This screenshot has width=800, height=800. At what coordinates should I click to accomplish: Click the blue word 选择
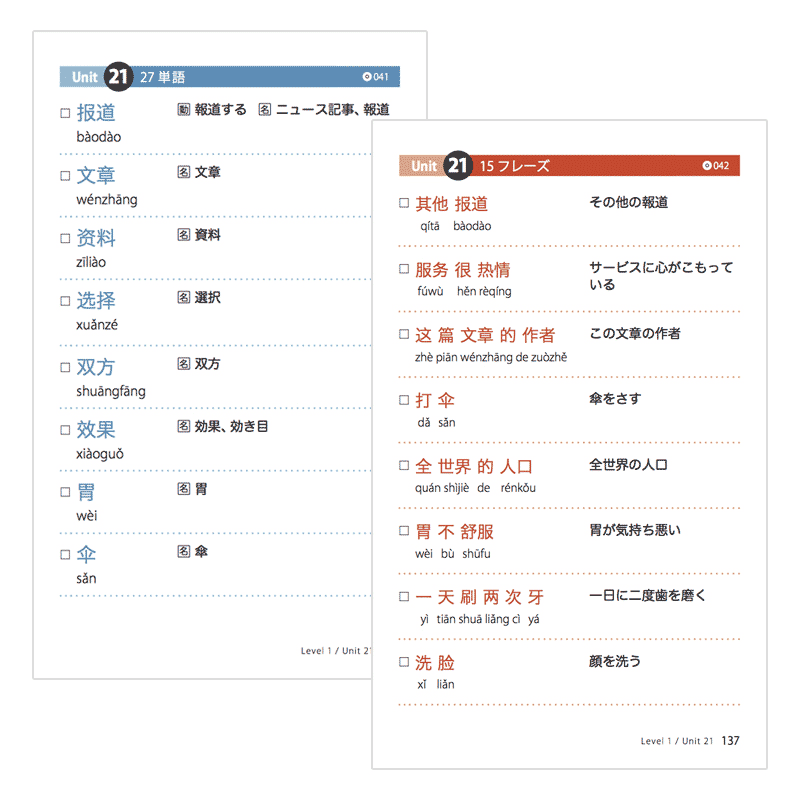(x=96, y=301)
